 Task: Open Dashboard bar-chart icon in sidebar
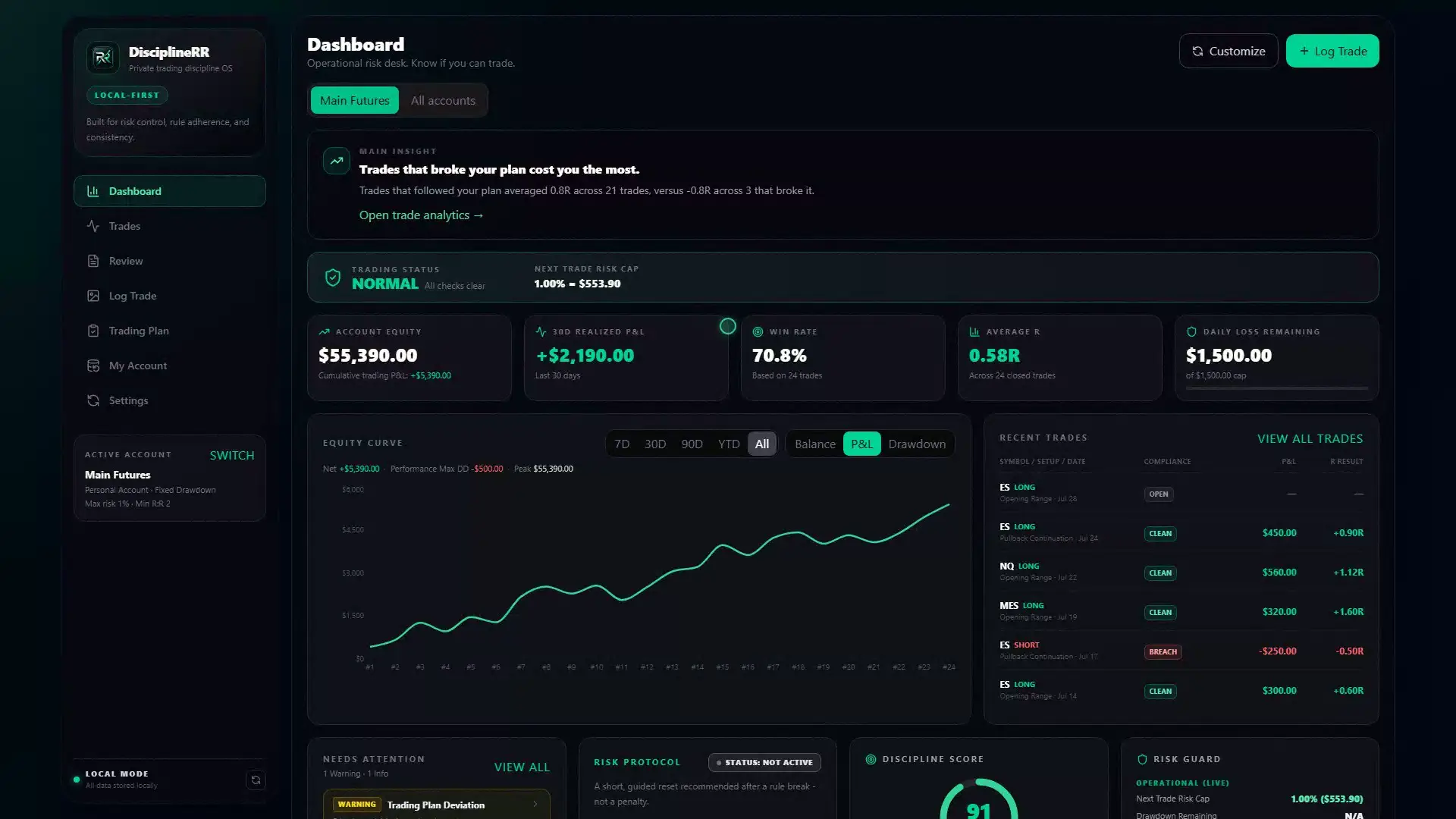pyautogui.click(x=93, y=191)
